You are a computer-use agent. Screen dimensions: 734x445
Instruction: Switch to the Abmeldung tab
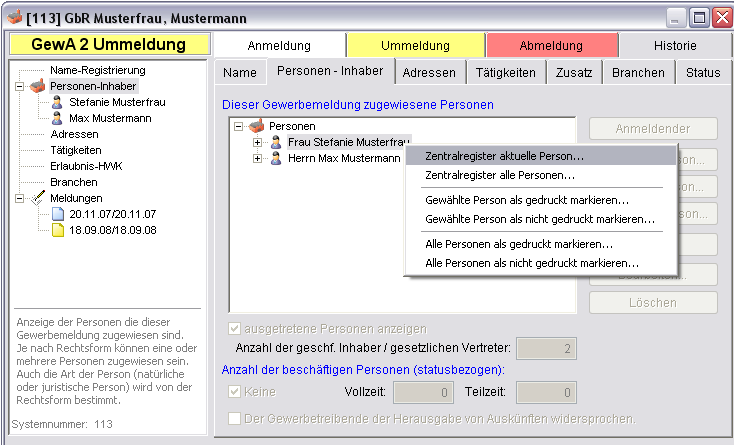(x=550, y=46)
